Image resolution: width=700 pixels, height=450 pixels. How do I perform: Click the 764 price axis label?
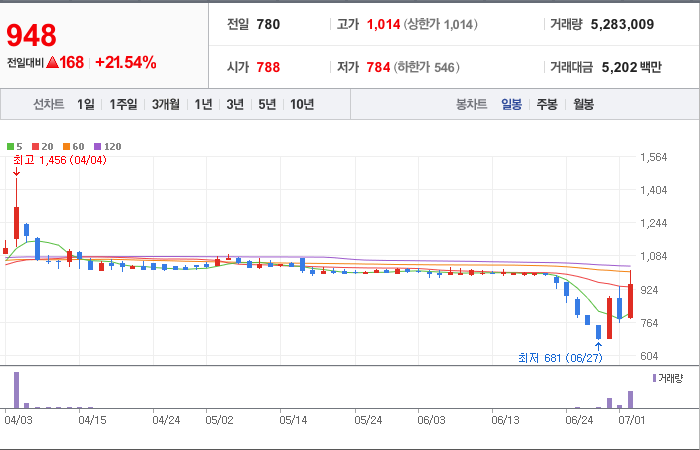click(x=650, y=323)
